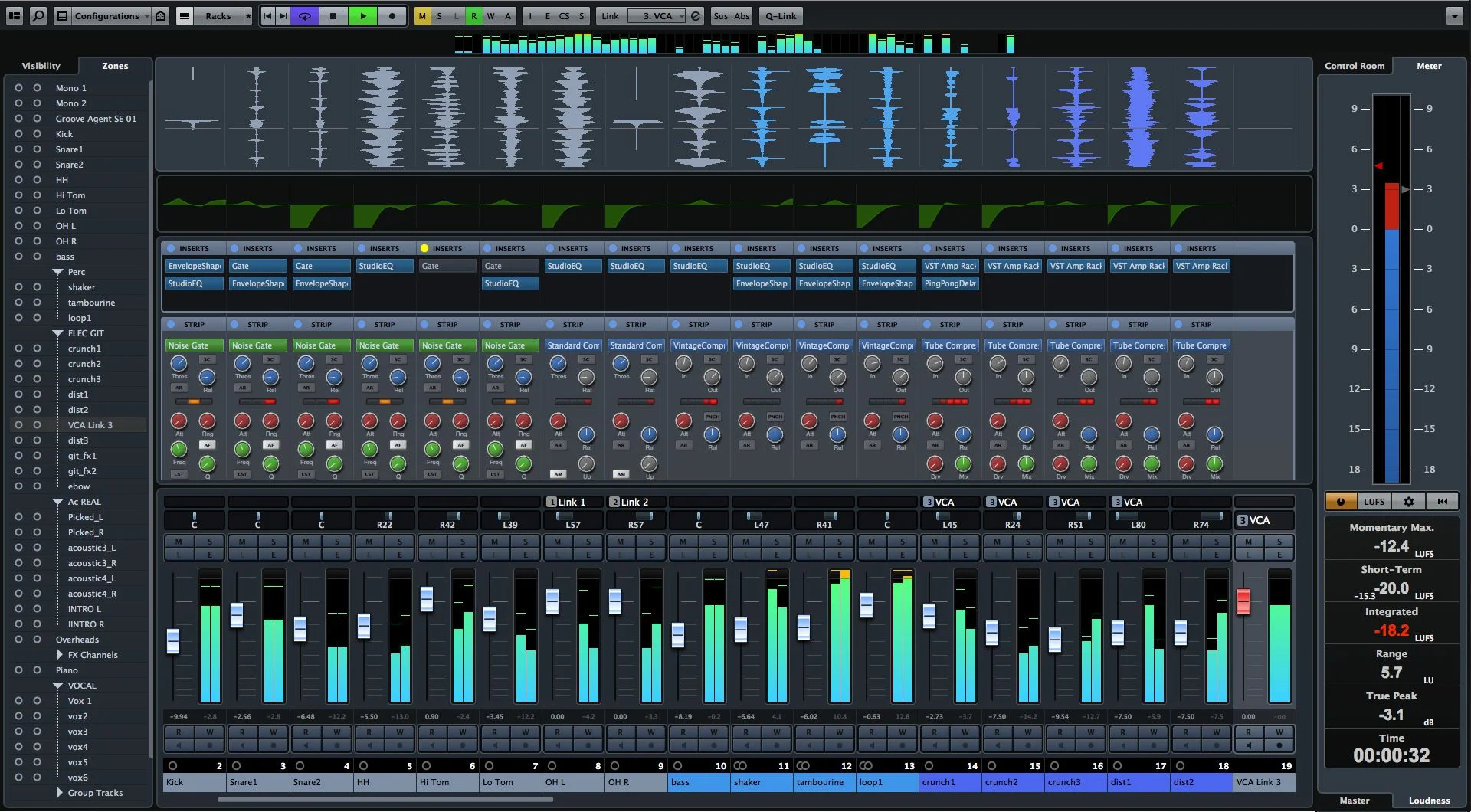Open the Racks selector icon
1471x812 pixels.
click(185, 15)
